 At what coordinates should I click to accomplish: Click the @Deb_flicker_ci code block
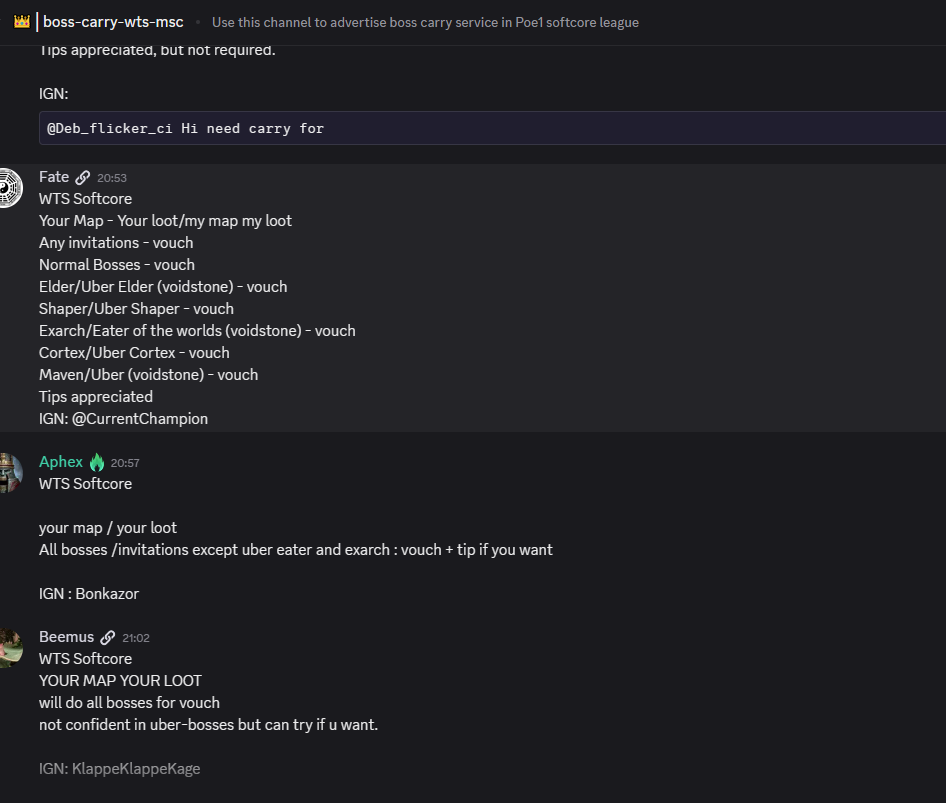coord(490,128)
